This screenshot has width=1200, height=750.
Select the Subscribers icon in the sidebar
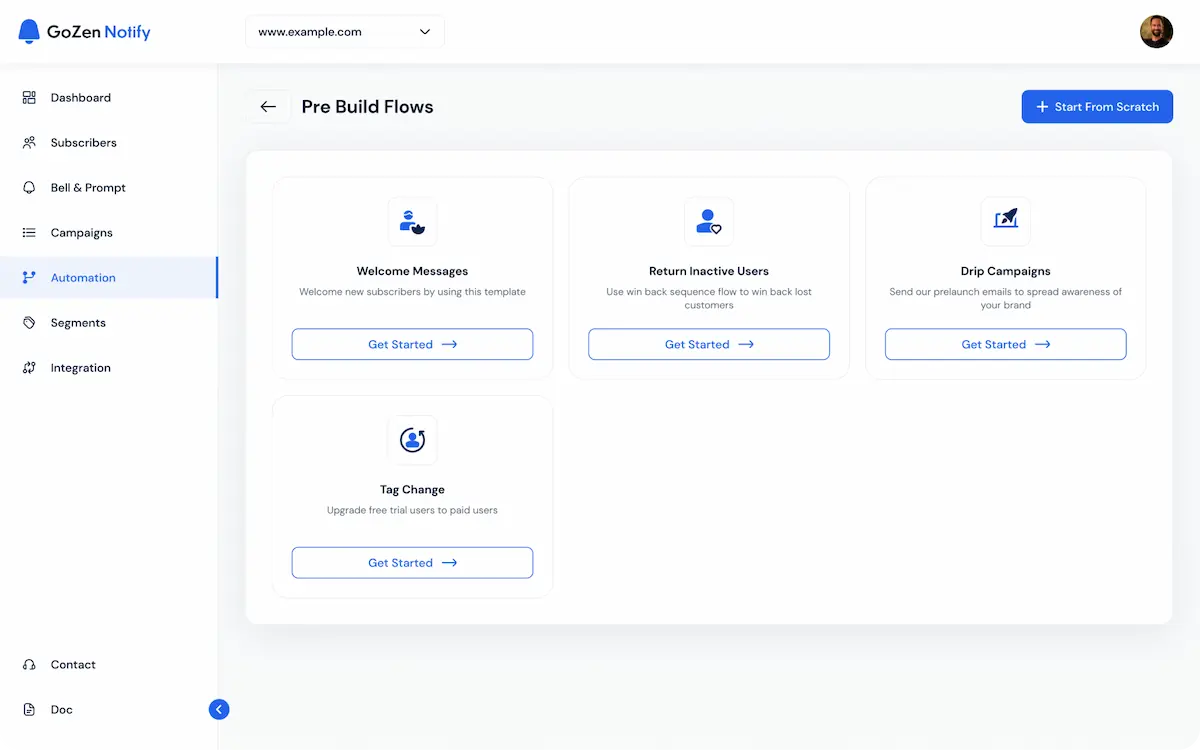(29, 142)
